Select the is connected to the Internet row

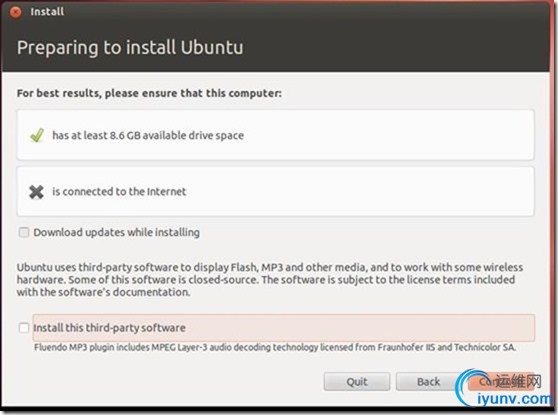[x=275, y=191]
